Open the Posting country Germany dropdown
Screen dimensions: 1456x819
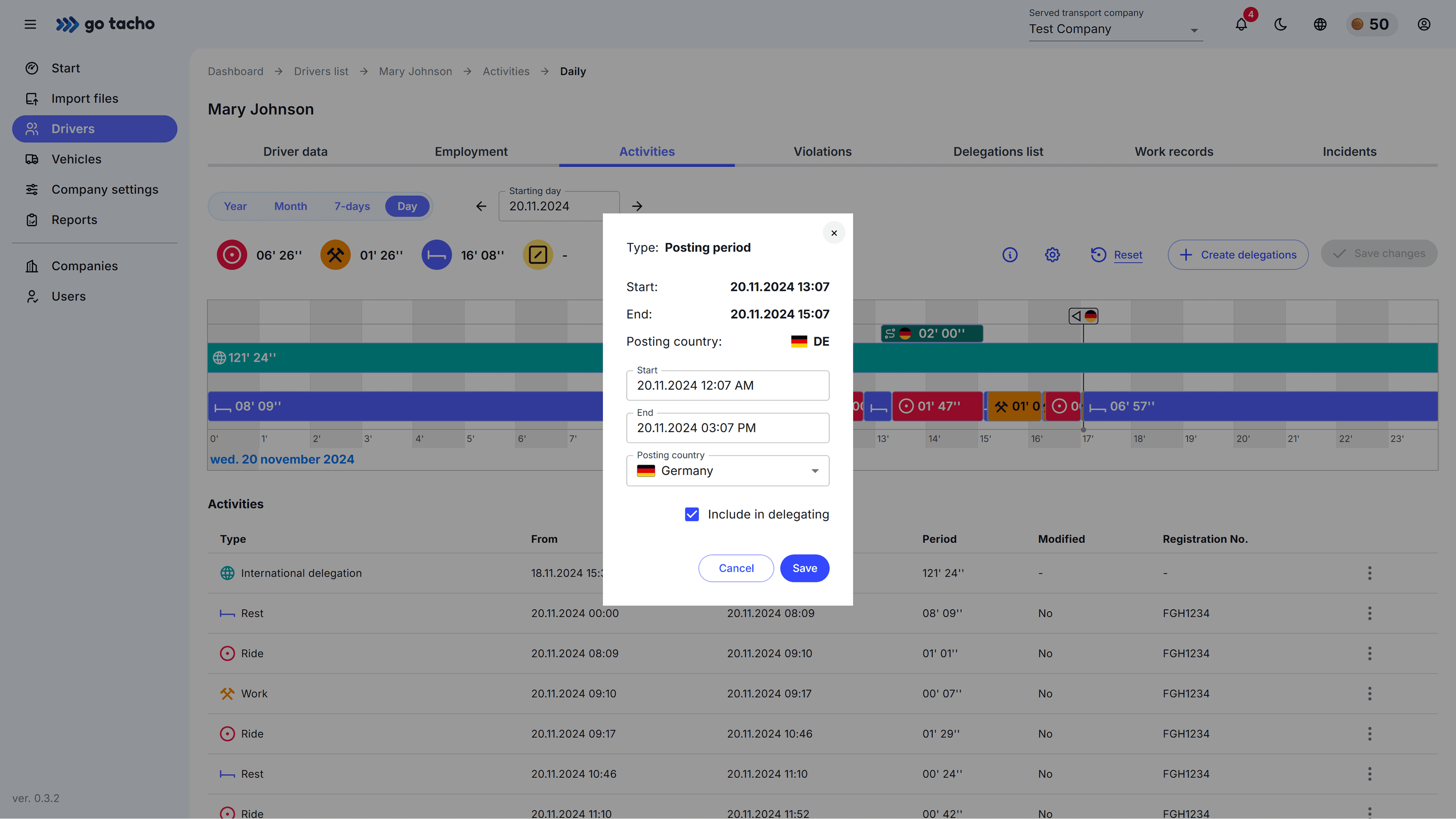coord(728,470)
